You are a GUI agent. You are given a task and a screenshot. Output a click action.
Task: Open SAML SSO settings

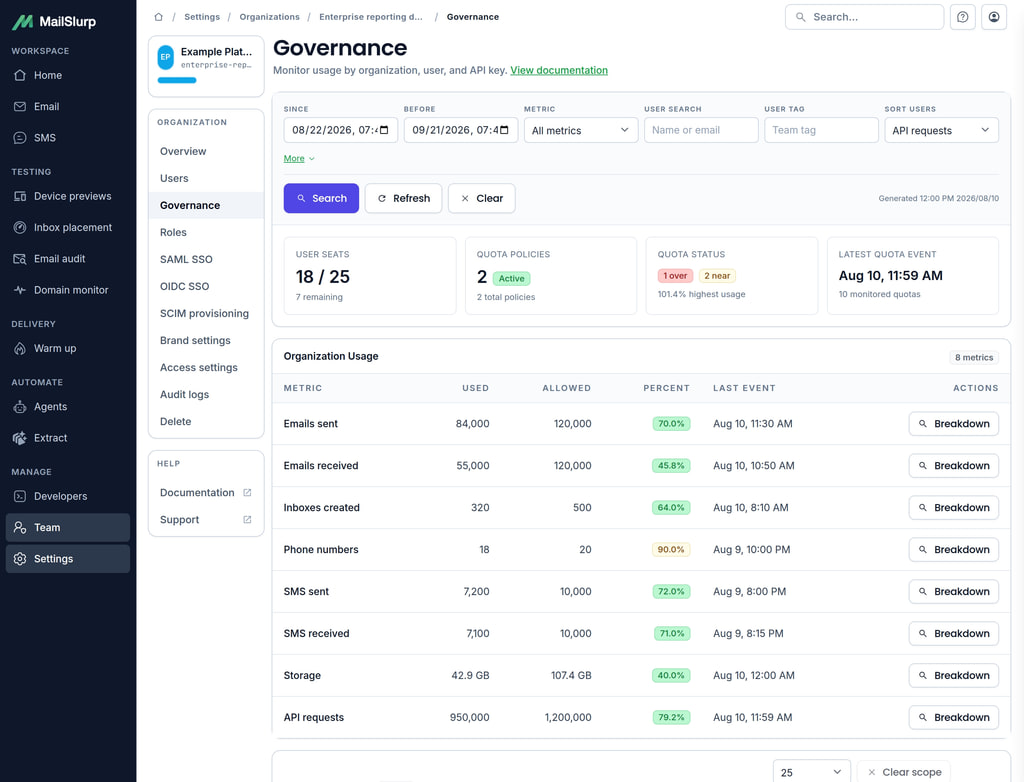(206, 259)
